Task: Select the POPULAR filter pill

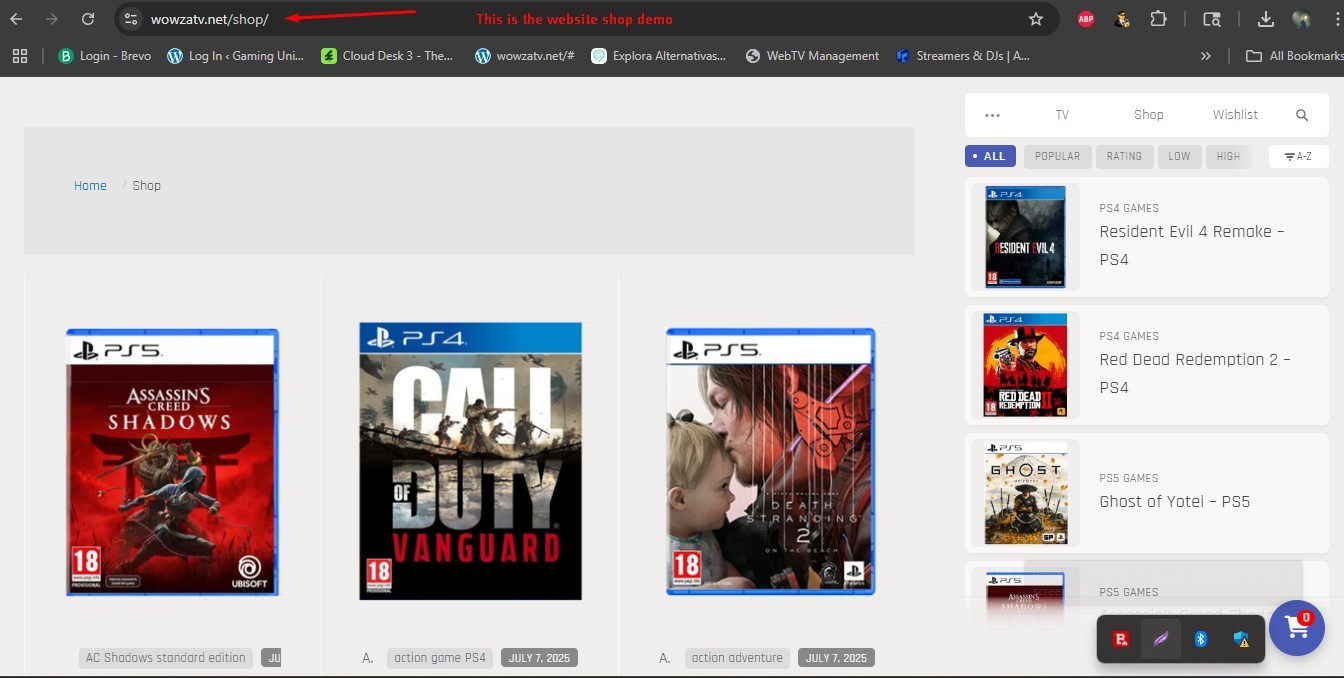Action: point(1057,156)
